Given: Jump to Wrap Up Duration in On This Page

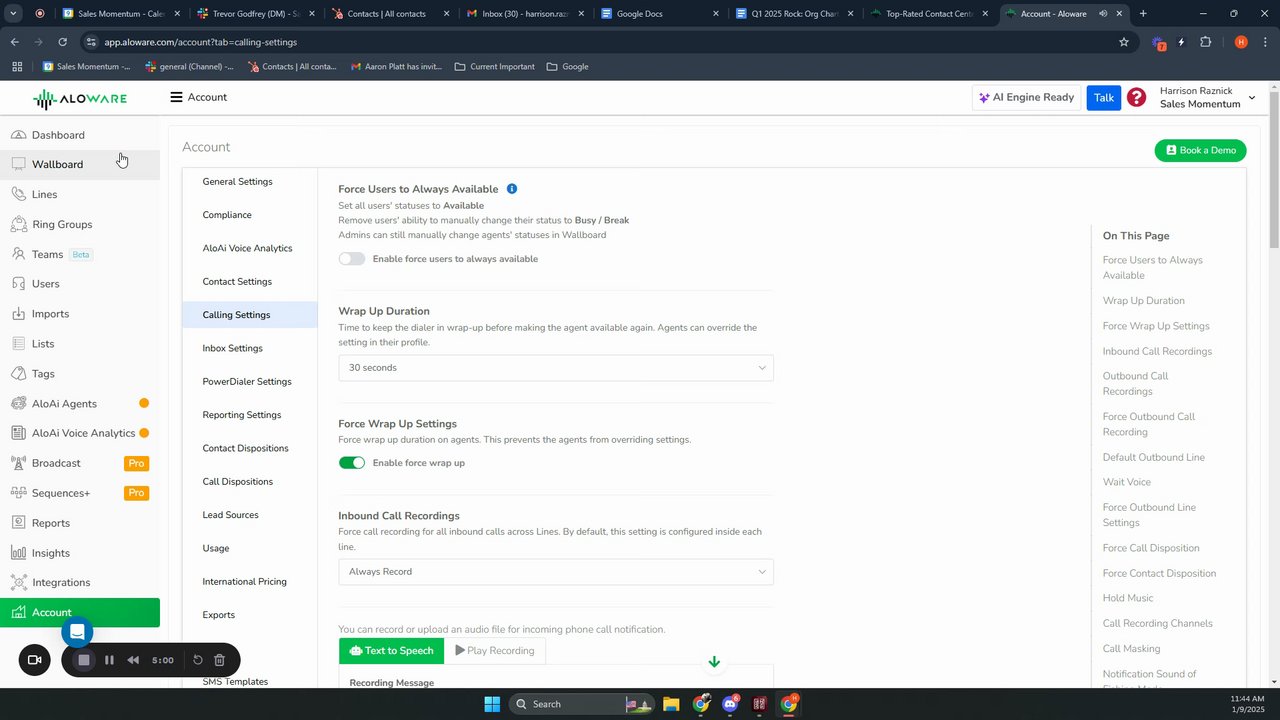Looking at the screenshot, I should click(x=1143, y=301).
